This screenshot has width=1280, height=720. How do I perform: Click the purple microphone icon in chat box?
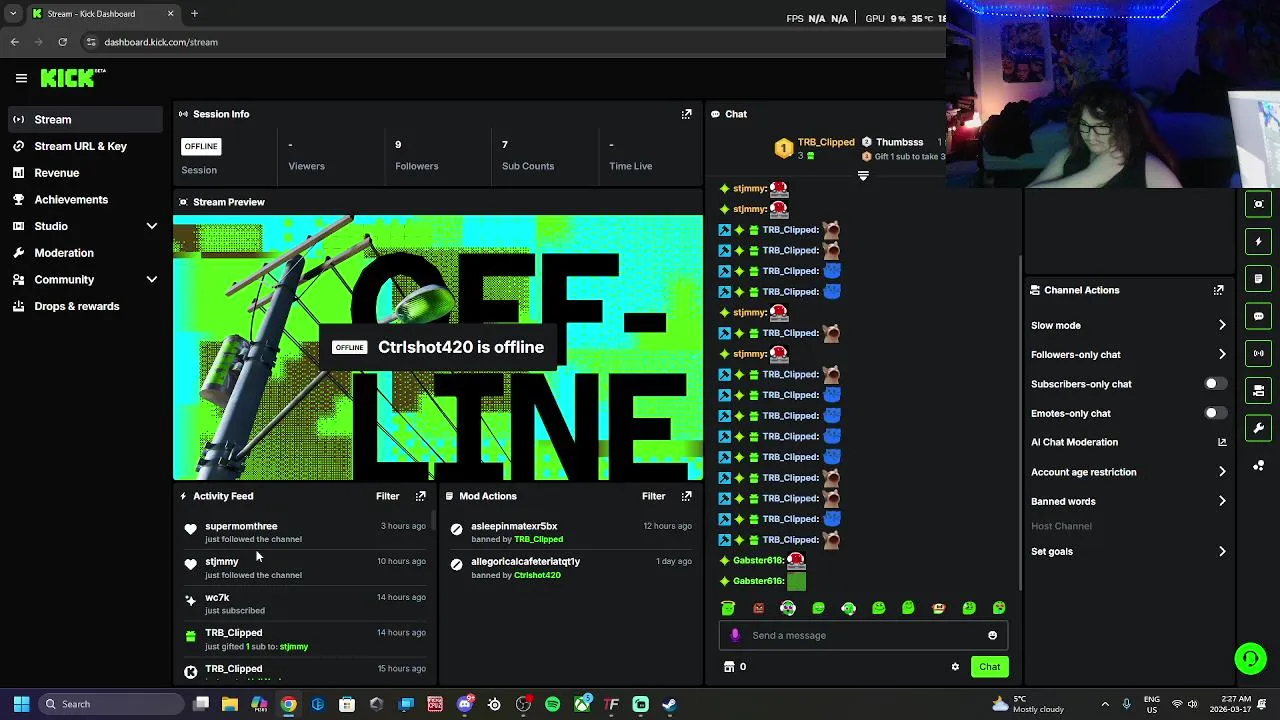pos(735,635)
